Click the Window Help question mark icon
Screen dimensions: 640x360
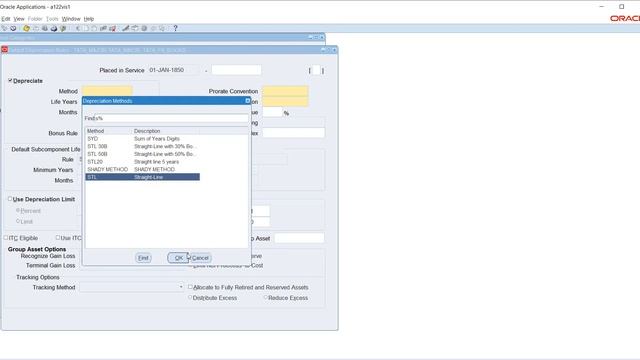point(176,28)
